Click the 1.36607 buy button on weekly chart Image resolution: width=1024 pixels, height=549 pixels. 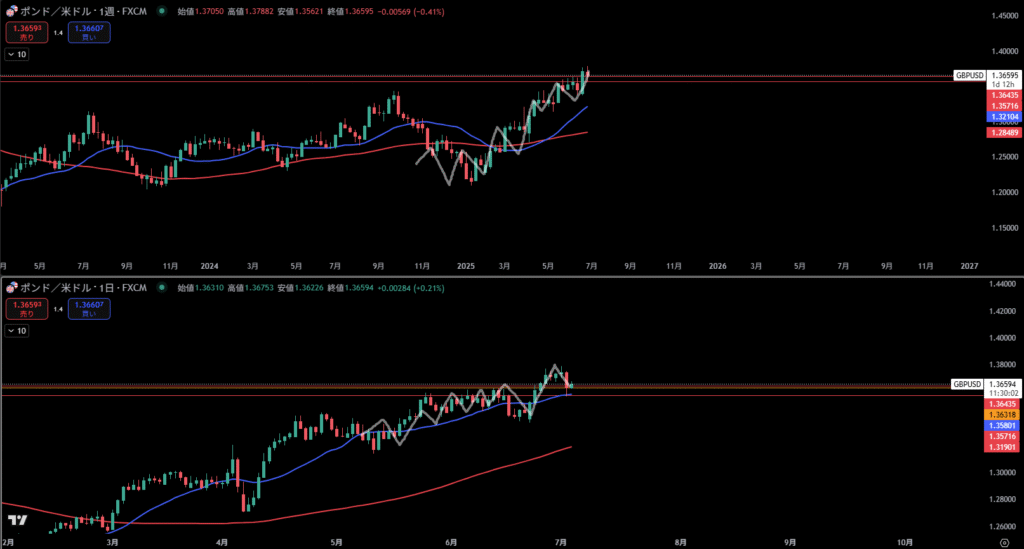pos(89,32)
